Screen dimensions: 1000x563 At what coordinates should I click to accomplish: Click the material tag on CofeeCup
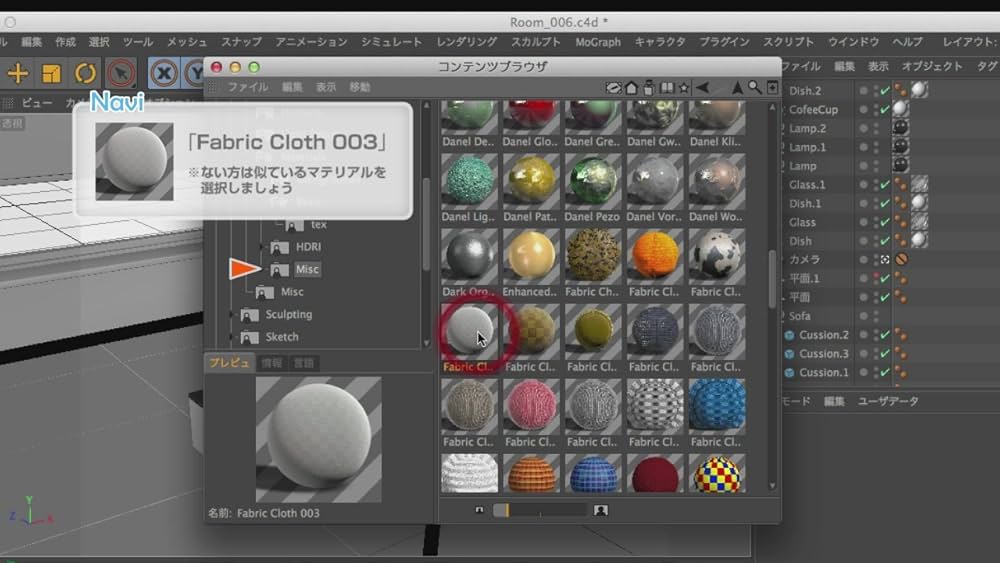tap(900, 109)
